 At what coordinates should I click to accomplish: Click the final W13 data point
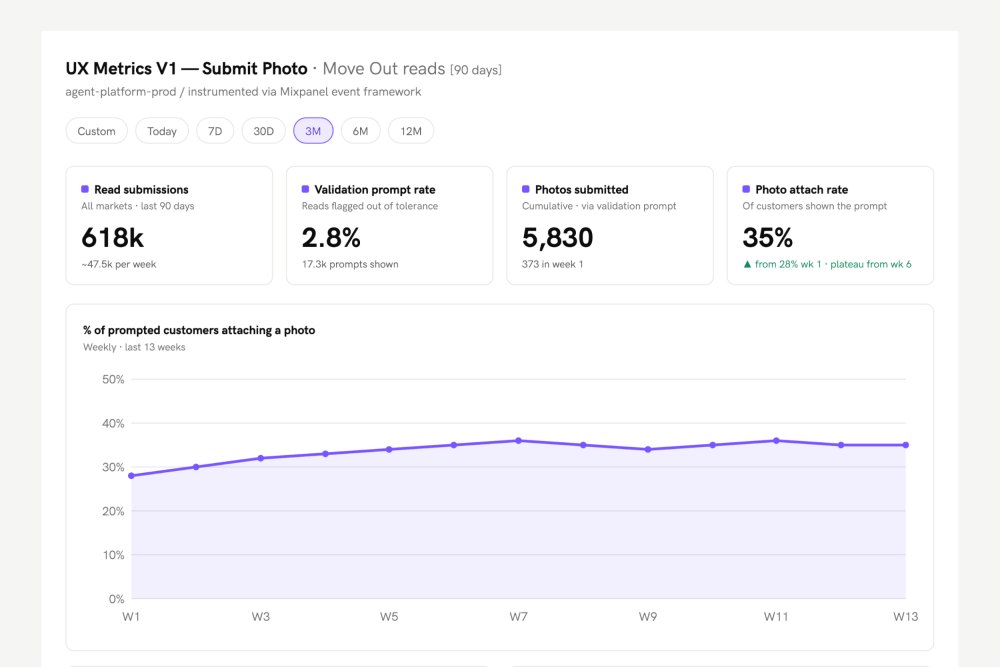[x=906, y=445]
